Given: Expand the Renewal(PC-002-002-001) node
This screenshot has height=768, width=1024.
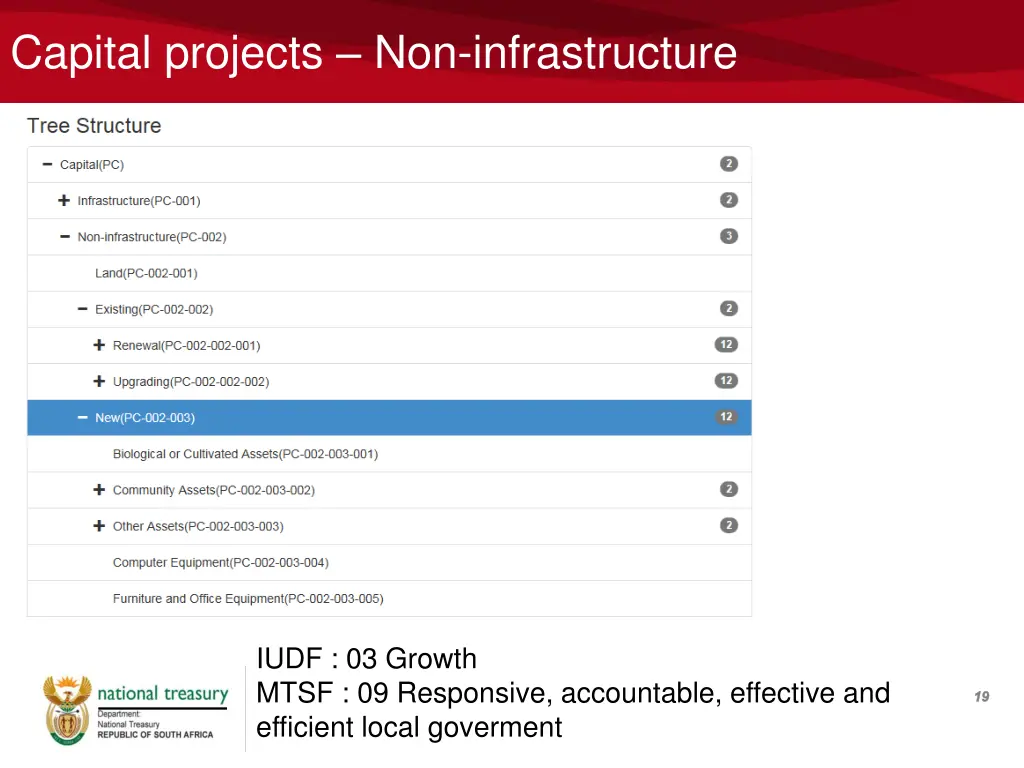Looking at the screenshot, I should [x=99, y=345].
